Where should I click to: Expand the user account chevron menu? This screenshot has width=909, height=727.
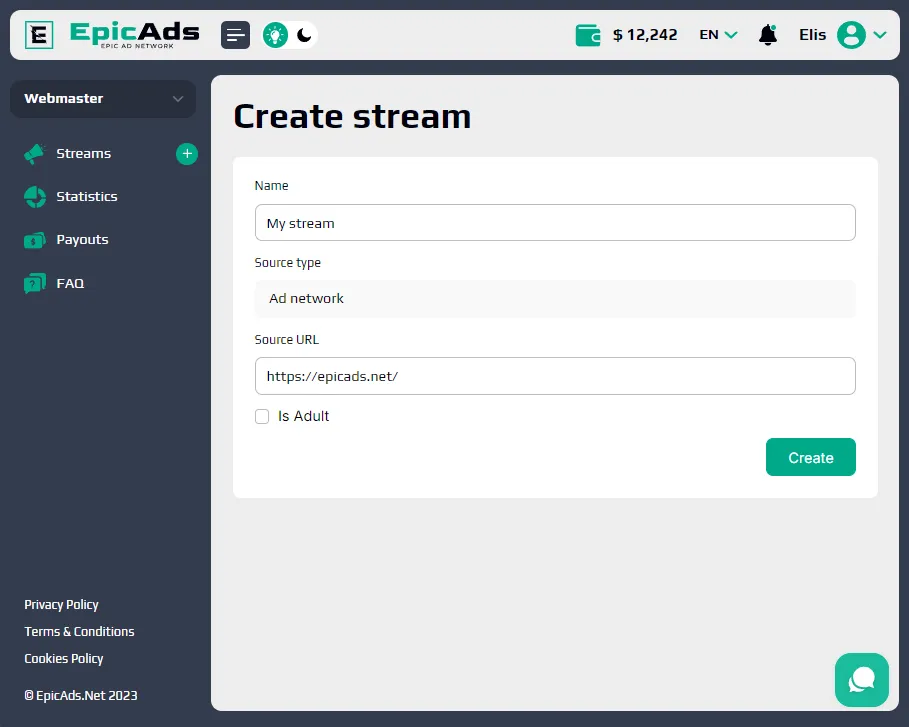[x=880, y=35]
